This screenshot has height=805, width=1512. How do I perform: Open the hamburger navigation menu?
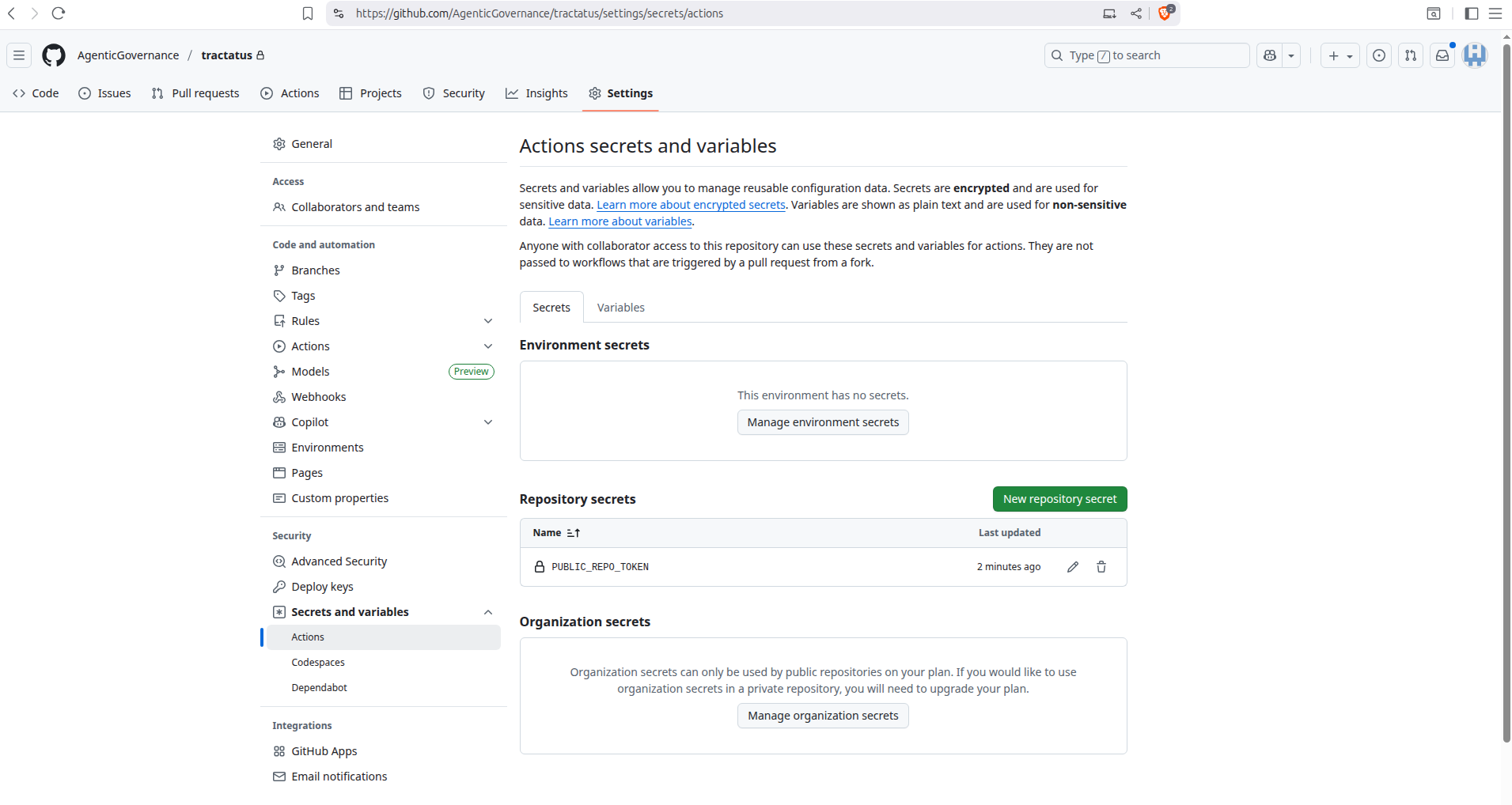click(19, 55)
